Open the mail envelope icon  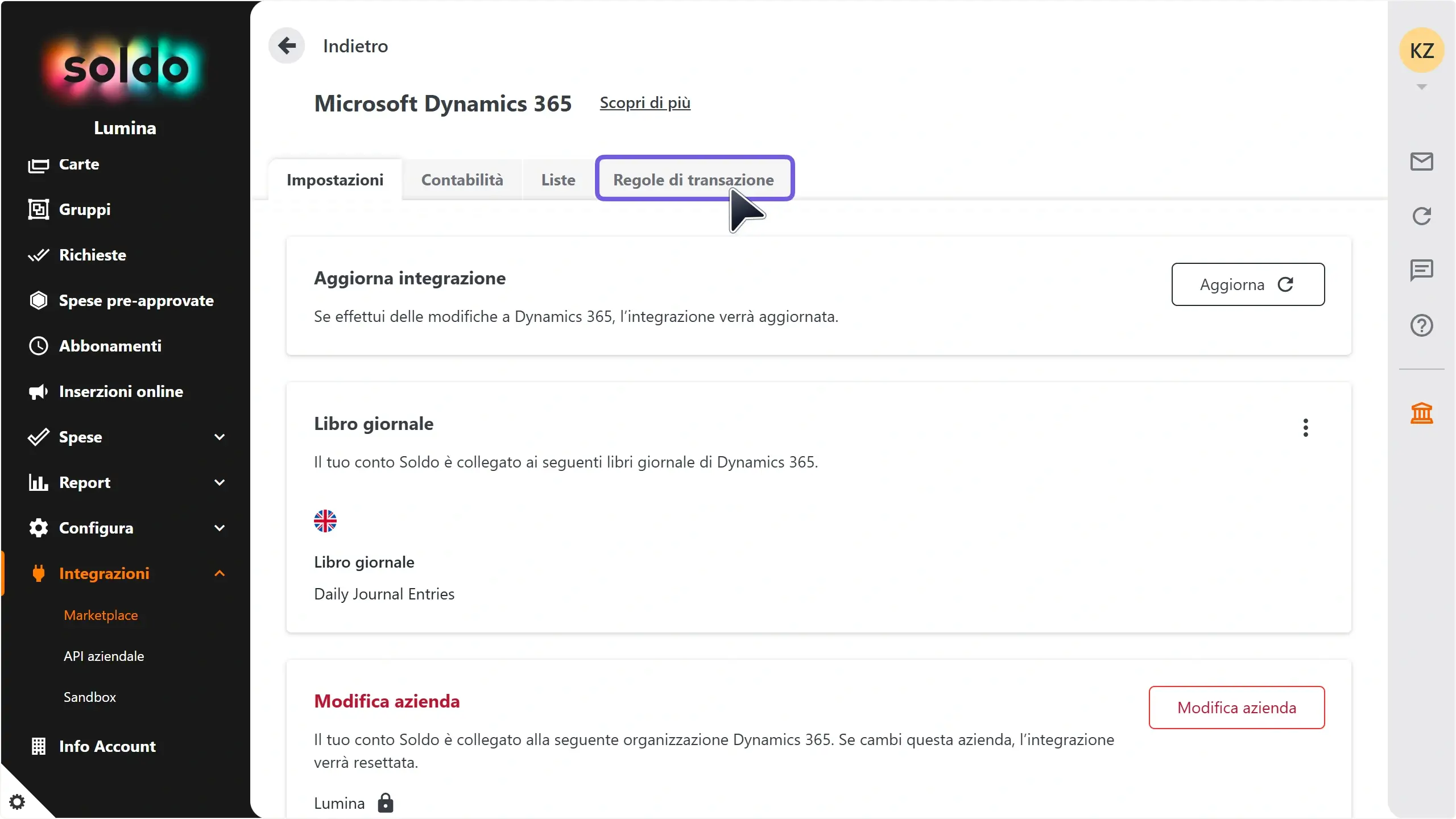(x=1421, y=162)
